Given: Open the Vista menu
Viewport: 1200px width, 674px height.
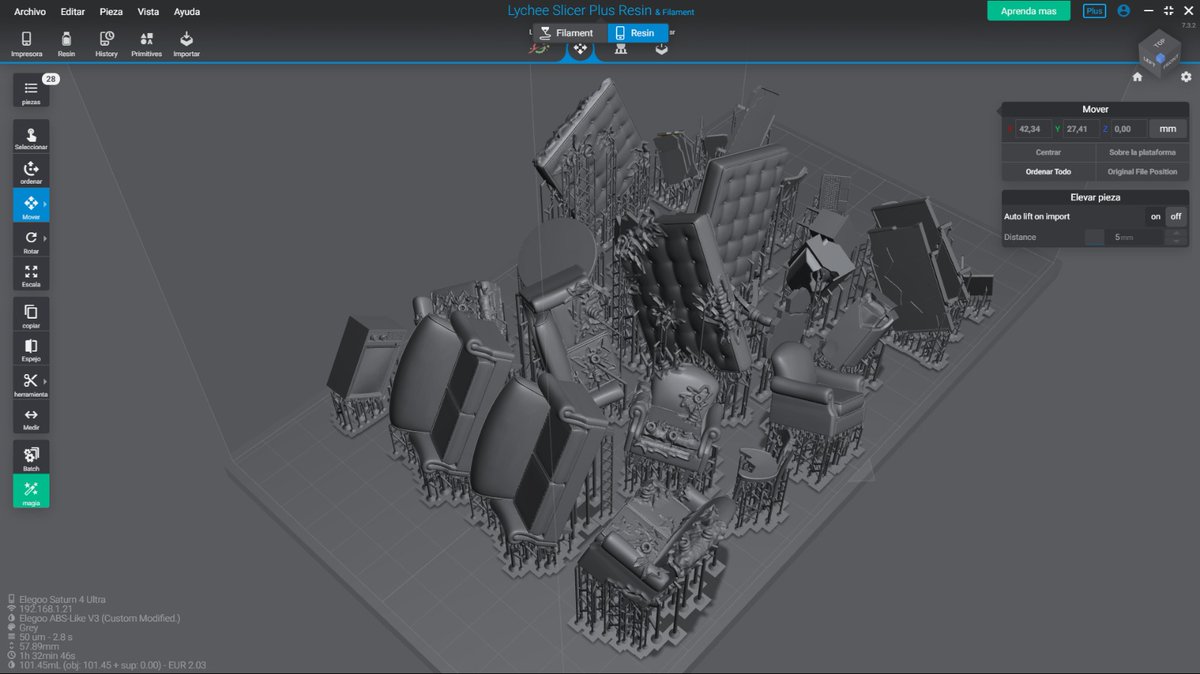Looking at the screenshot, I should [148, 12].
